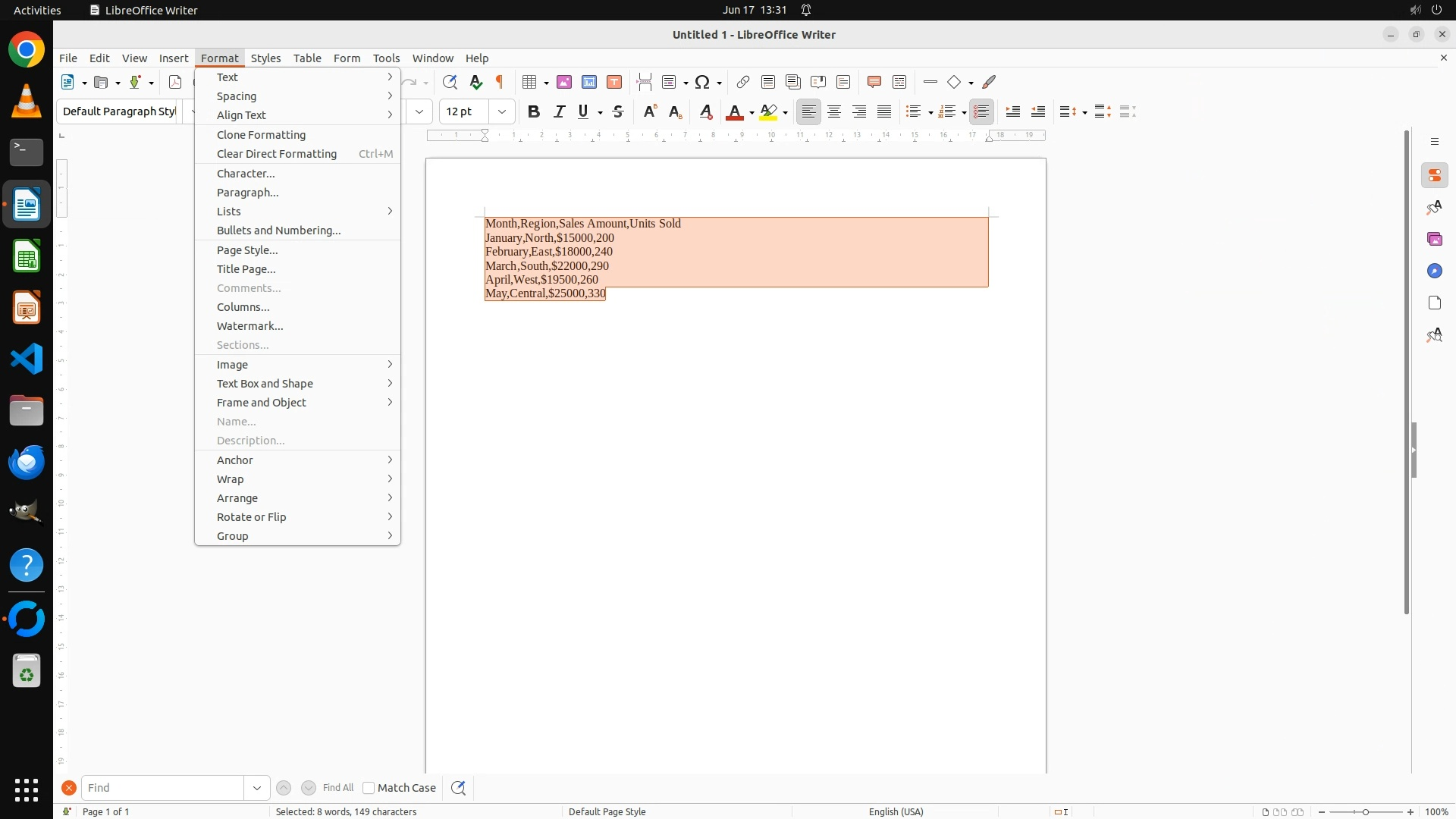Image resolution: width=1456 pixels, height=819 pixels.
Task: Click the Strikethrough formatting icon
Action: (618, 111)
